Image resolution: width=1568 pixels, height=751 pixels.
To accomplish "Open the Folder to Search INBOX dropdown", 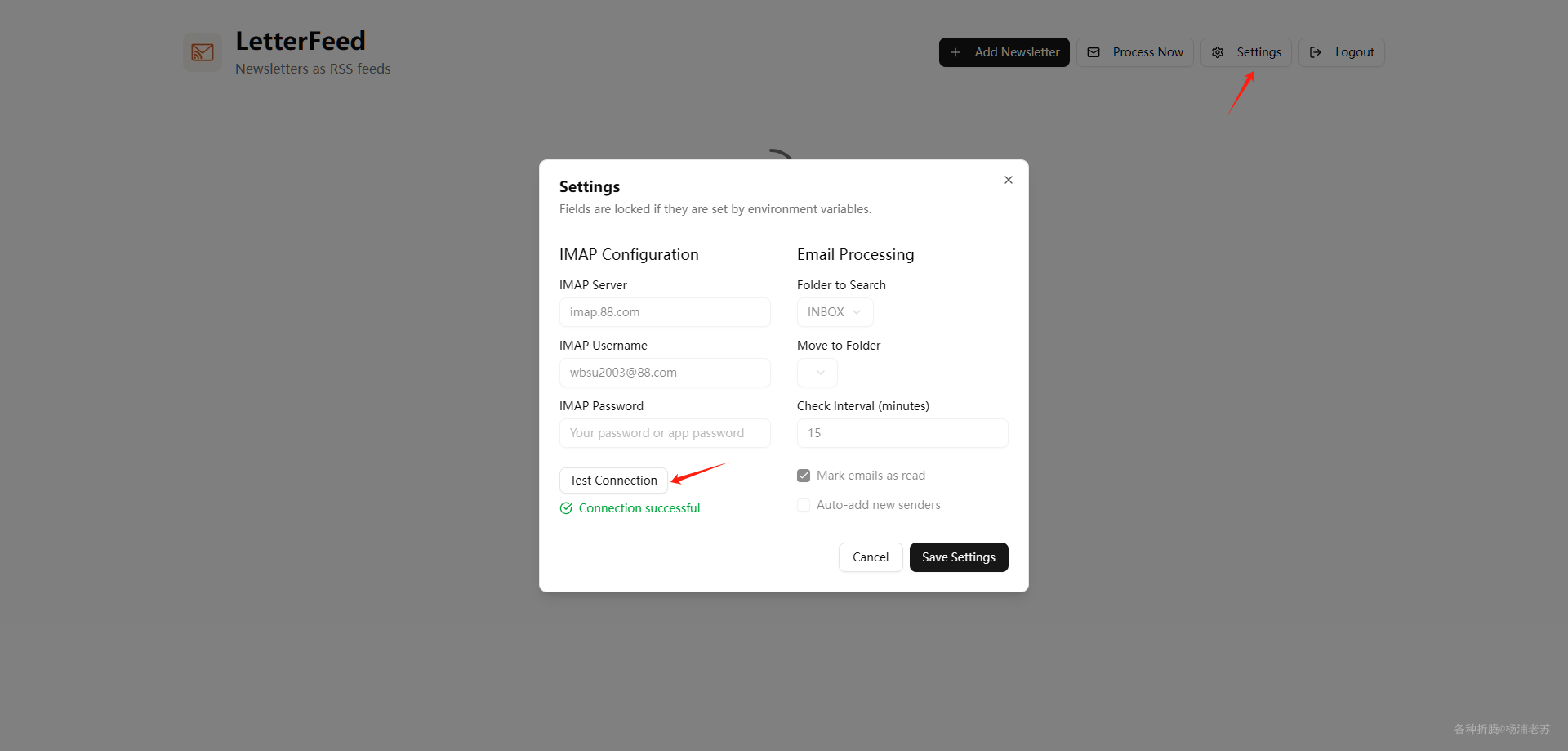I will 835,312.
